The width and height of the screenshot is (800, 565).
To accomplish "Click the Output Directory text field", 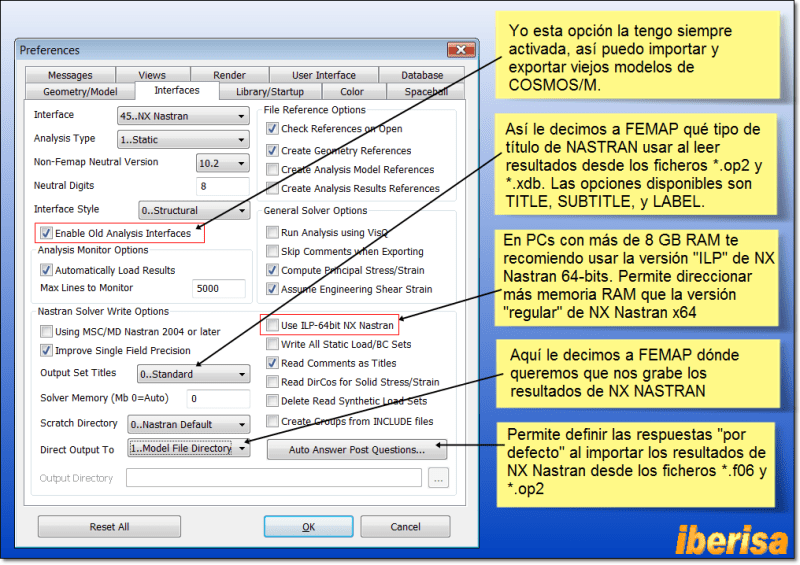I will (273, 478).
